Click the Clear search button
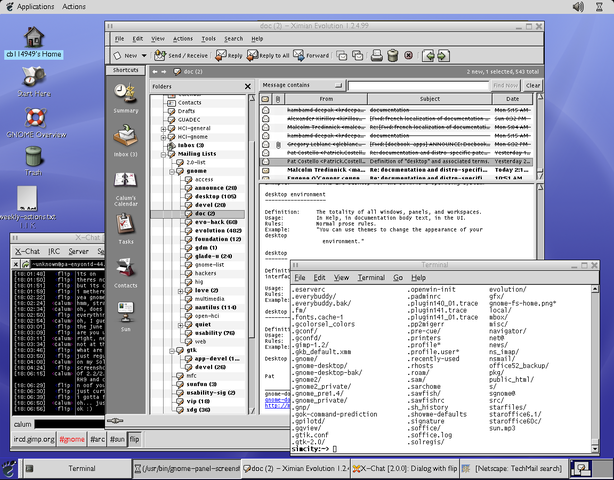This screenshot has width=614, height=480. [533, 85]
